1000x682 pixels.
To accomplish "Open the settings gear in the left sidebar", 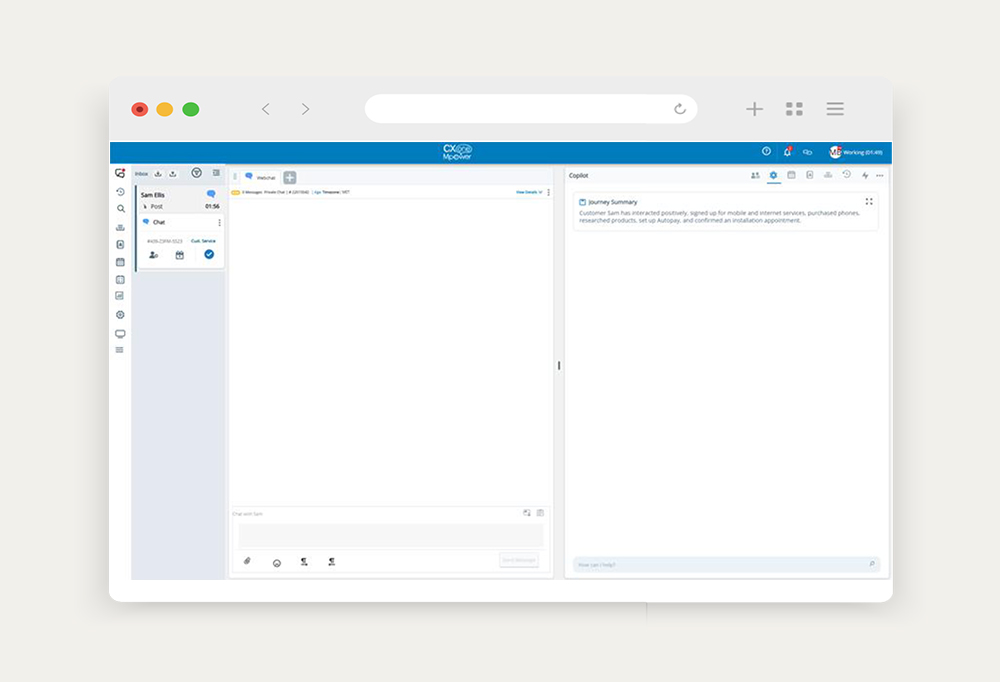I will point(120,314).
